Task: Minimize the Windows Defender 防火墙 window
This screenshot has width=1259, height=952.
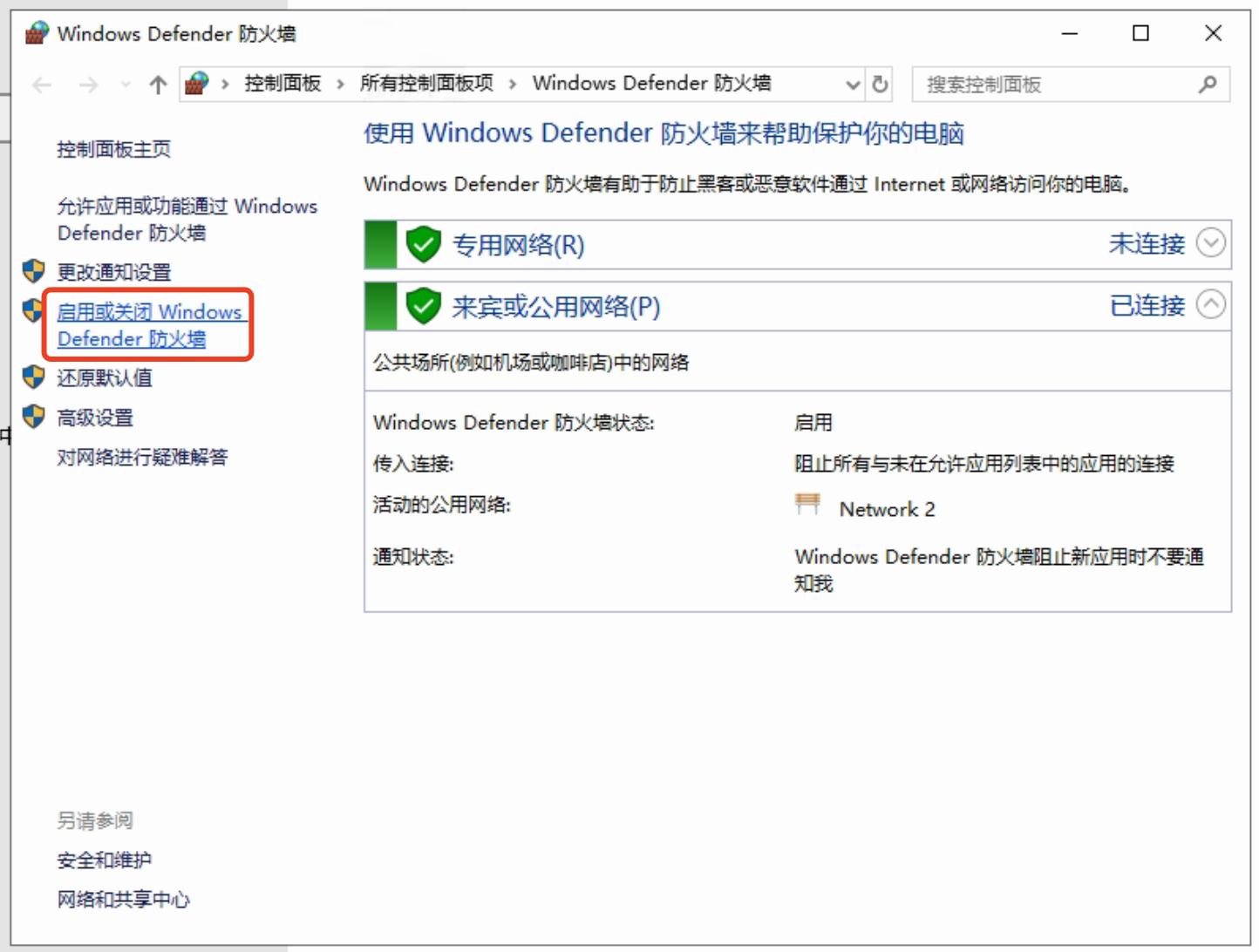Action: tap(1070, 33)
